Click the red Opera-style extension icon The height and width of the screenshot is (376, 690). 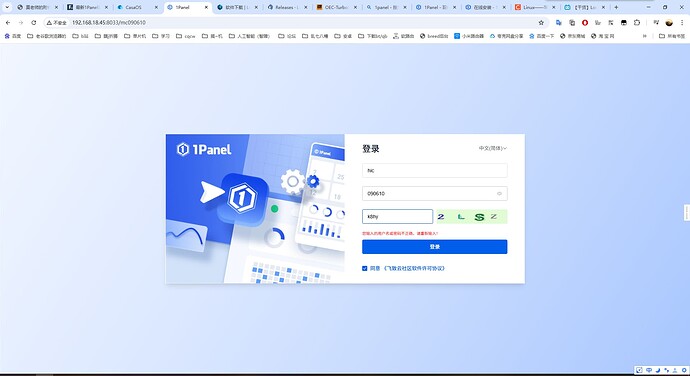(x=585, y=22)
